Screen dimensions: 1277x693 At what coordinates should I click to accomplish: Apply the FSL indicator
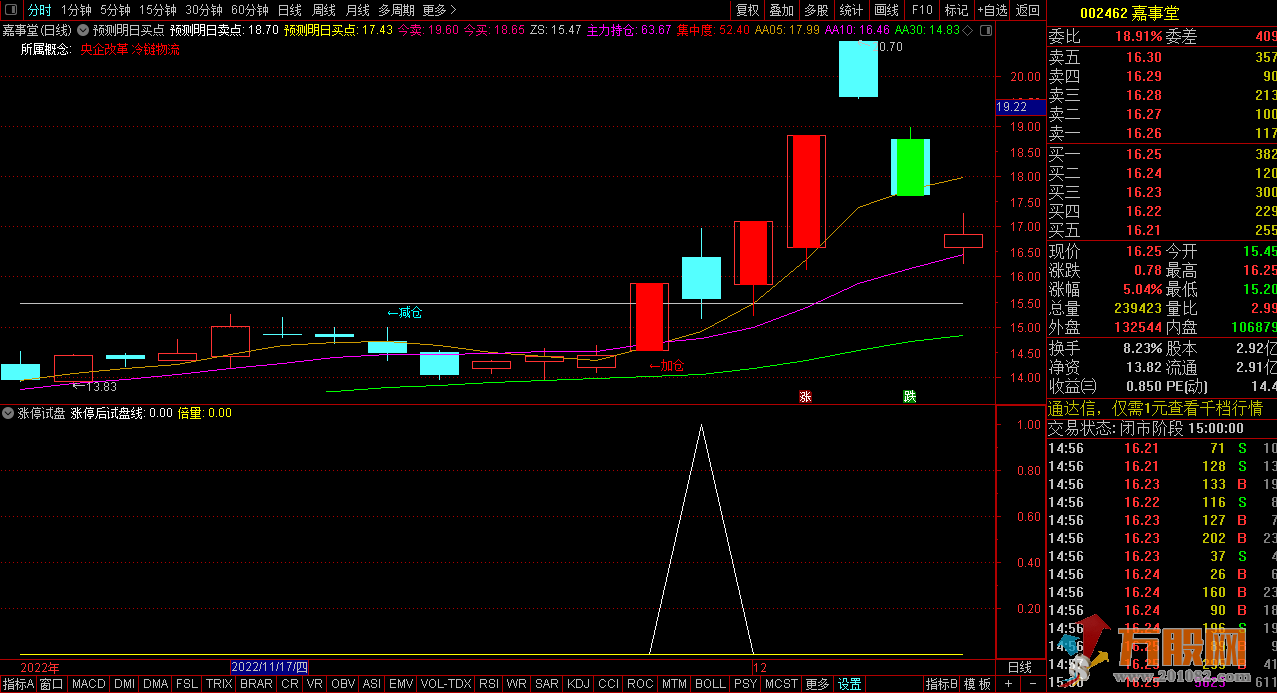click(x=187, y=684)
